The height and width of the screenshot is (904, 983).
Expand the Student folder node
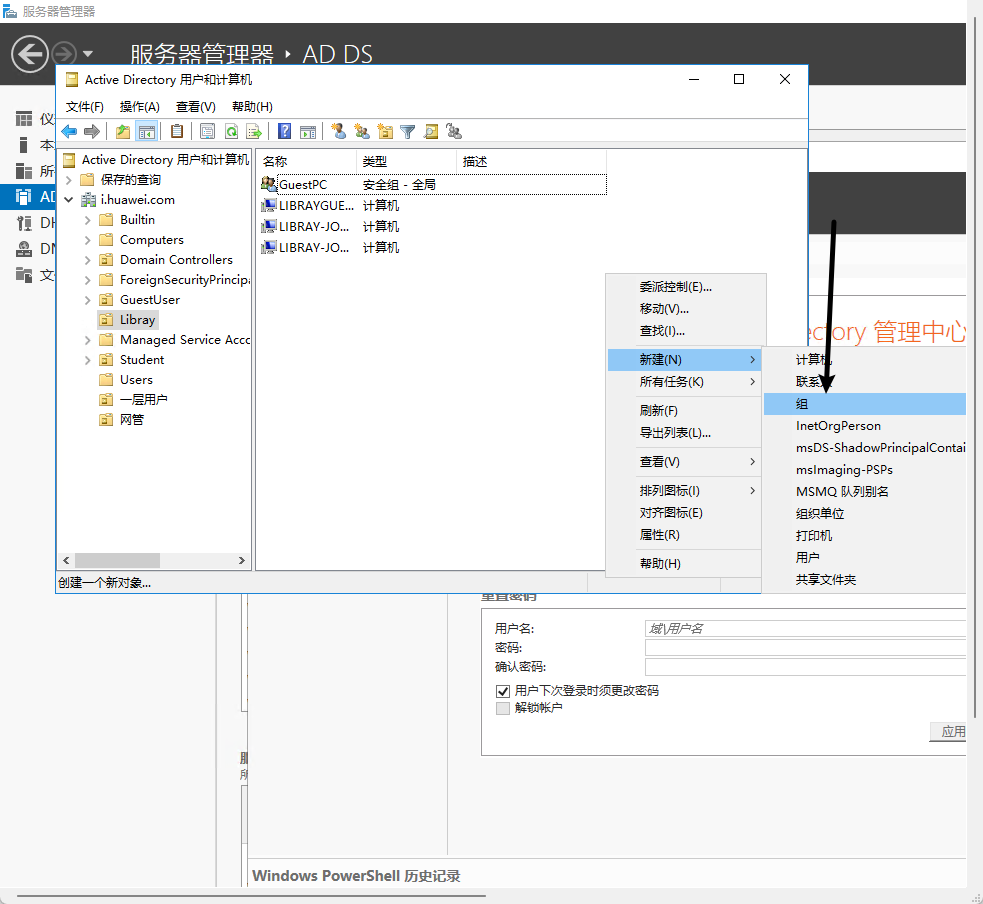point(88,360)
